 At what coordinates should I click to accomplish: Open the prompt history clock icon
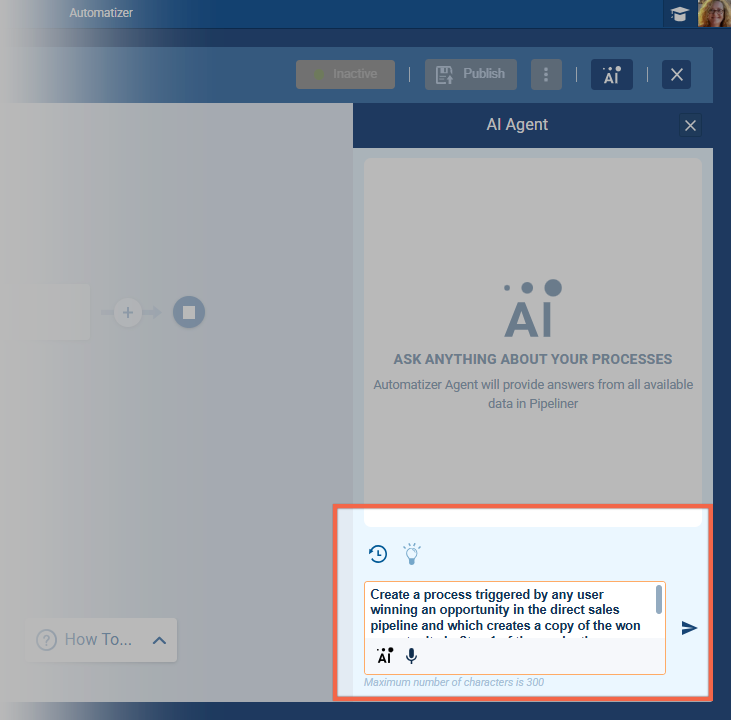[378, 554]
